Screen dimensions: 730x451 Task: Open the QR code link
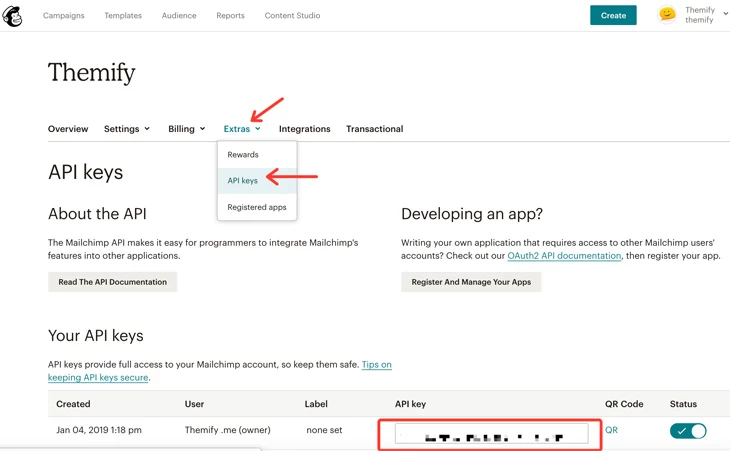pos(611,430)
